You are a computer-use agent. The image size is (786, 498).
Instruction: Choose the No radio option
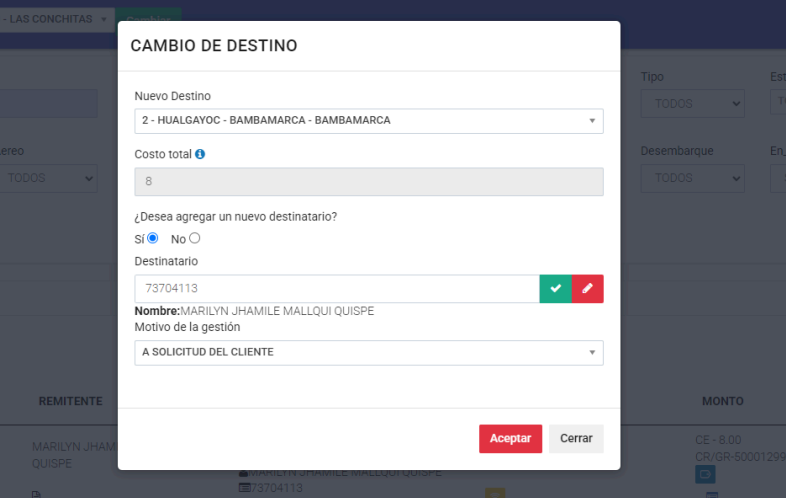[x=194, y=238]
